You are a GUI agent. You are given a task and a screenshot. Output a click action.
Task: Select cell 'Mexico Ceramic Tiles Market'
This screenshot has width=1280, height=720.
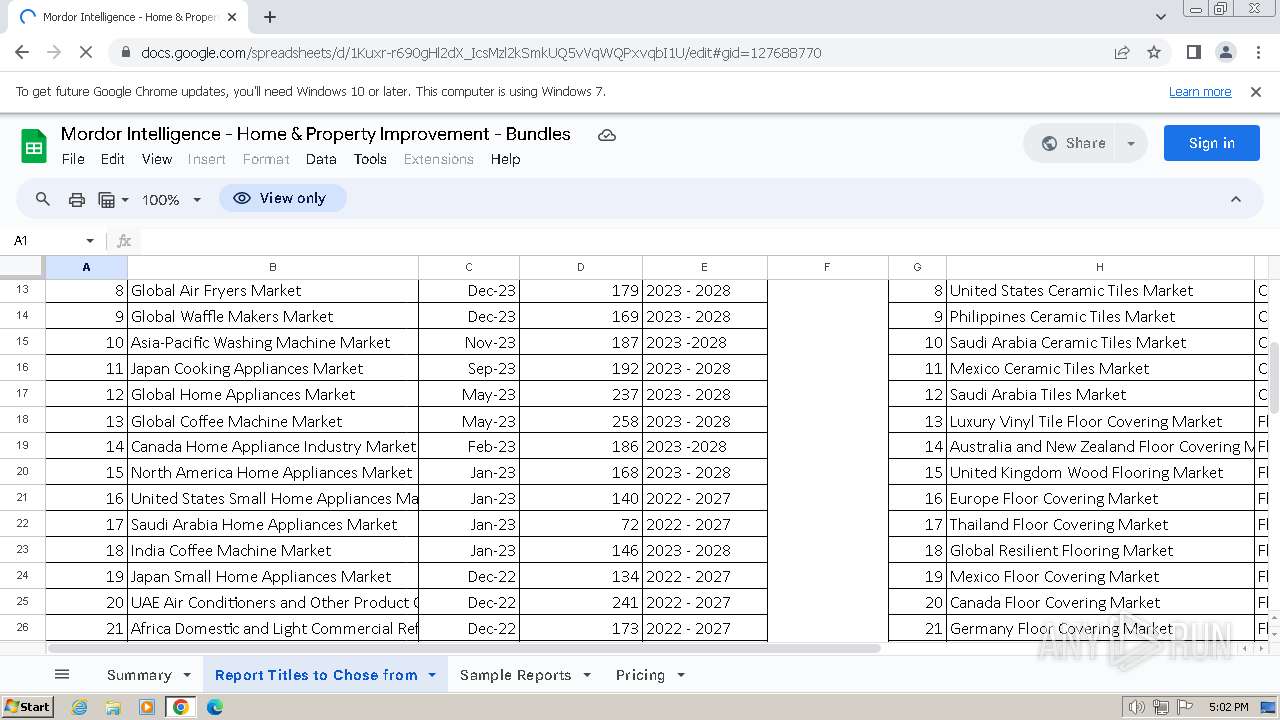(x=1100, y=369)
